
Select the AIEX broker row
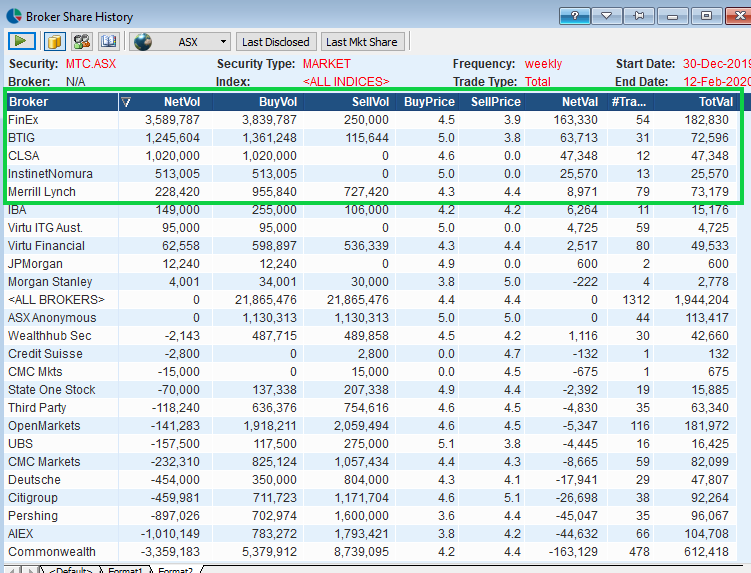372,534
